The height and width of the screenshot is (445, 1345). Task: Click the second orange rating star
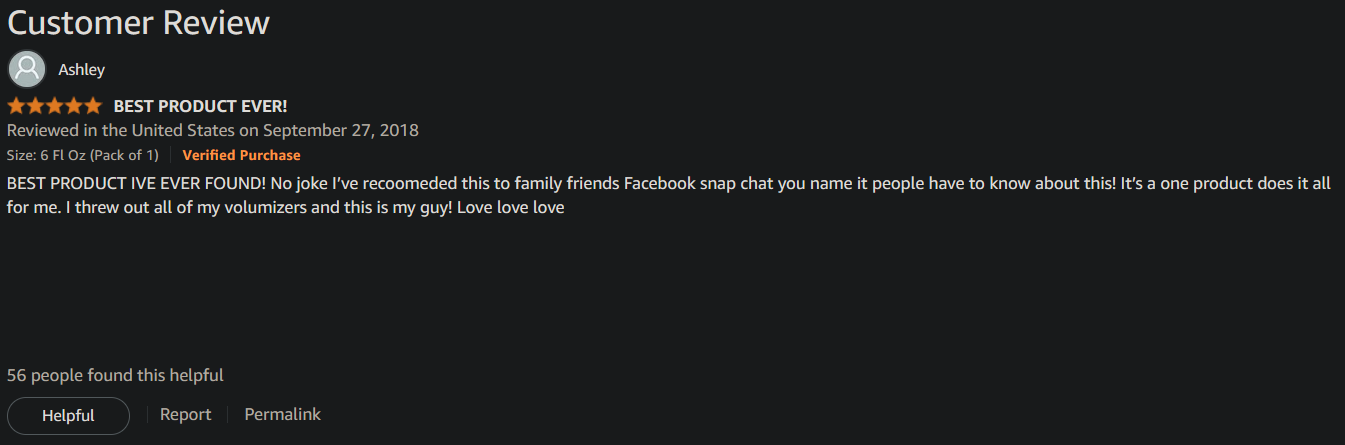35,106
